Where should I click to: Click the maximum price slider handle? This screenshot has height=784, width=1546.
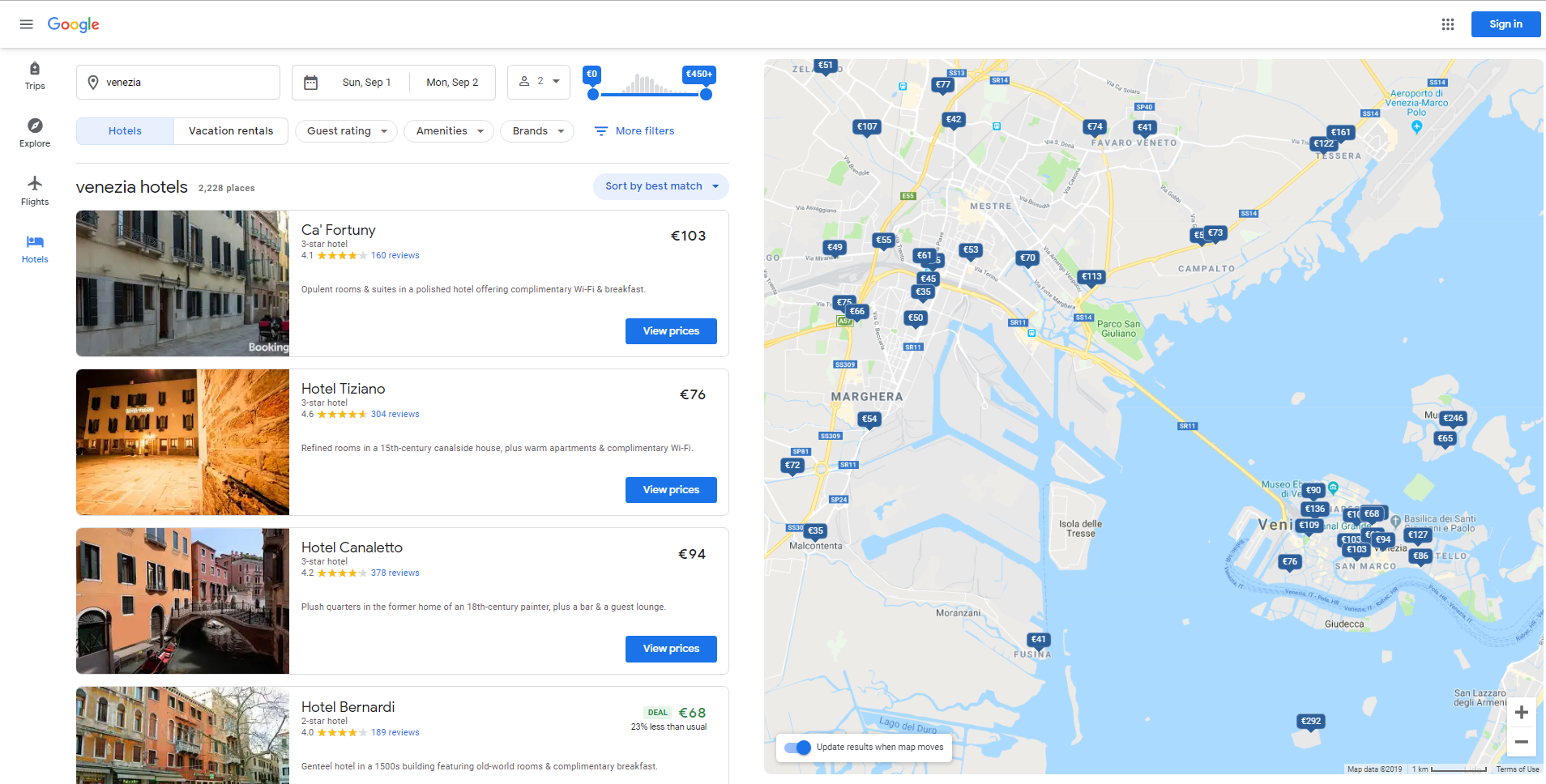(x=706, y=95)
